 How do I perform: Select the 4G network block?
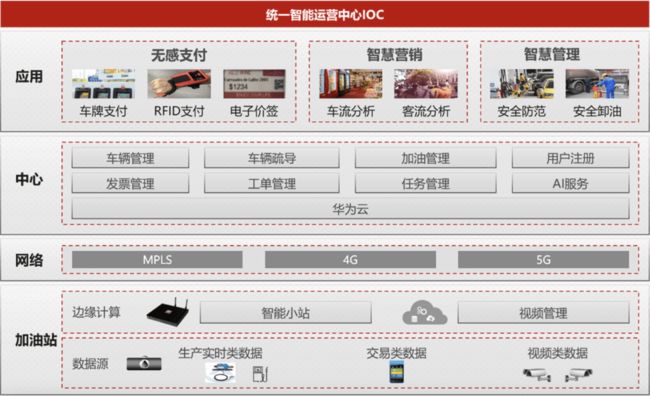click(x=350, y=260)
